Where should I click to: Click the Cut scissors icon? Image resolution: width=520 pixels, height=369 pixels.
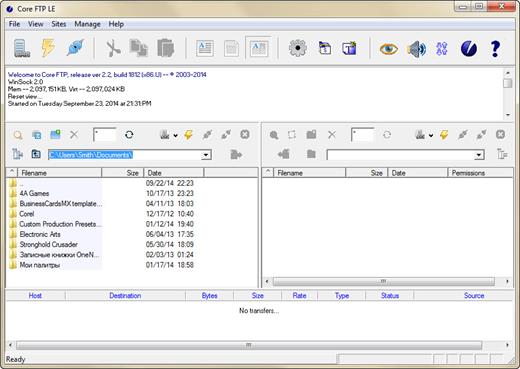tap(113, 49)
